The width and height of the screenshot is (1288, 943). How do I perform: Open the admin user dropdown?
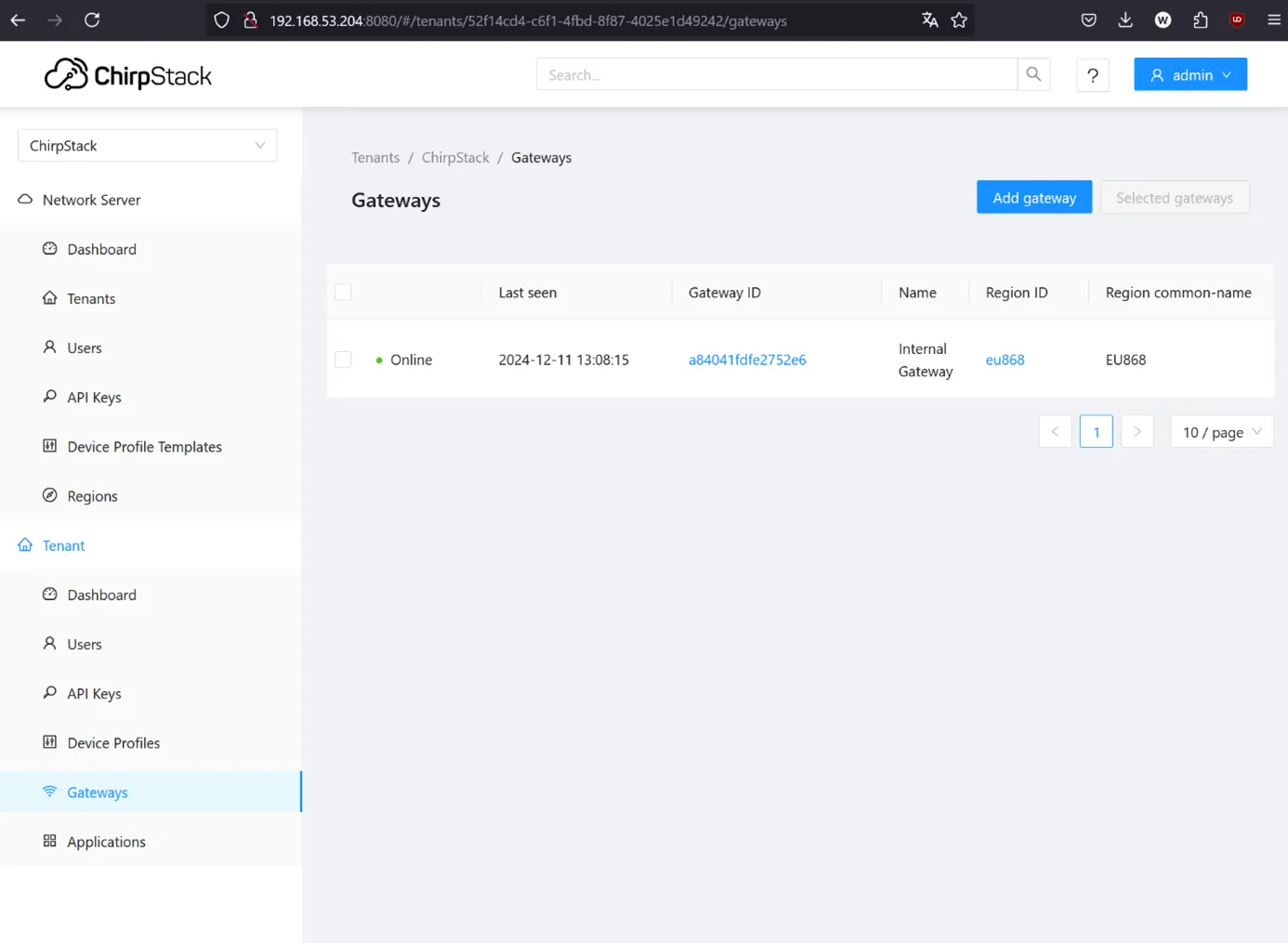[x=1189, y=75]
